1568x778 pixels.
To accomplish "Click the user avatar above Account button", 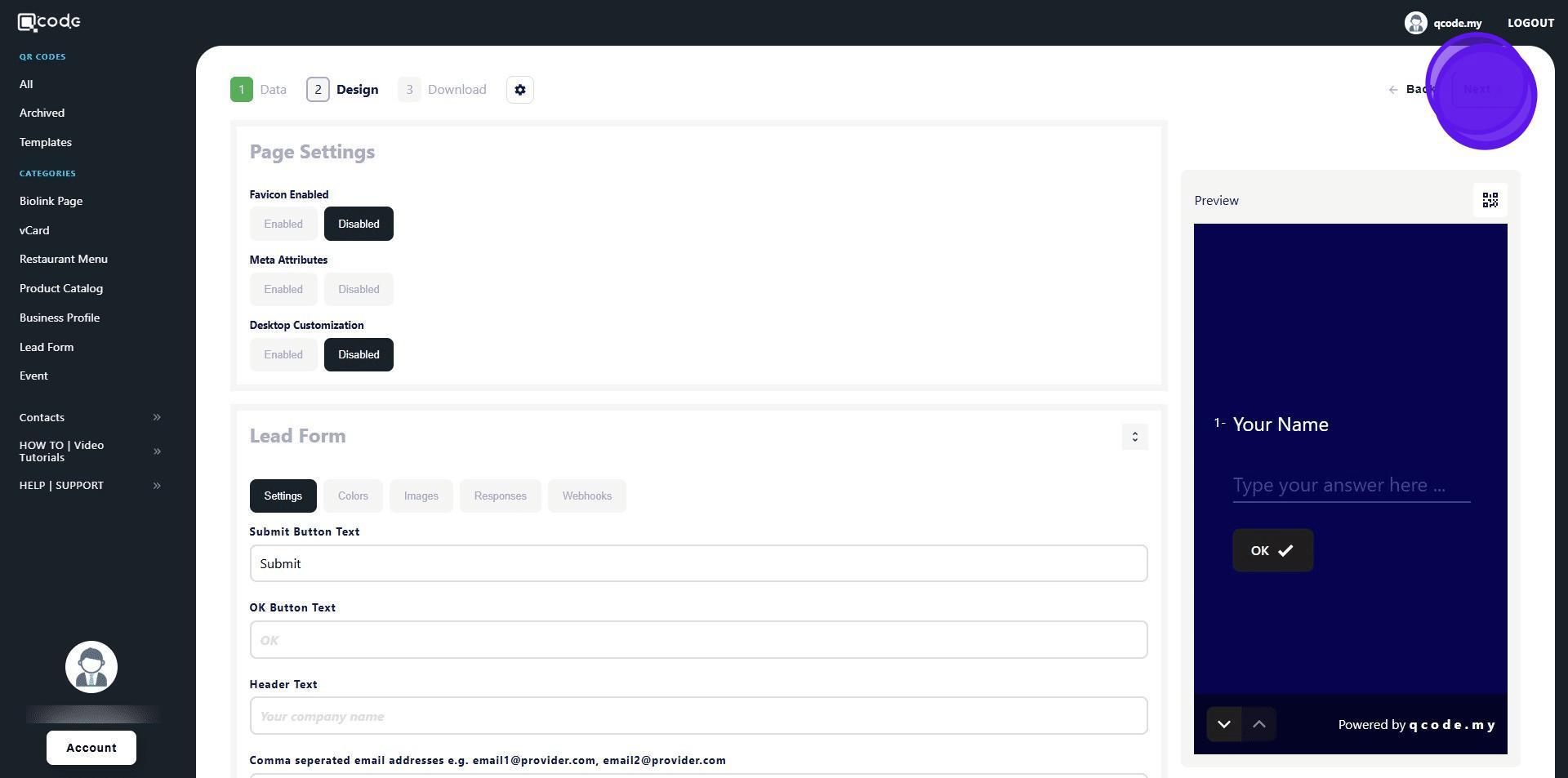I will pyautogui.click(x=91, y=668).
